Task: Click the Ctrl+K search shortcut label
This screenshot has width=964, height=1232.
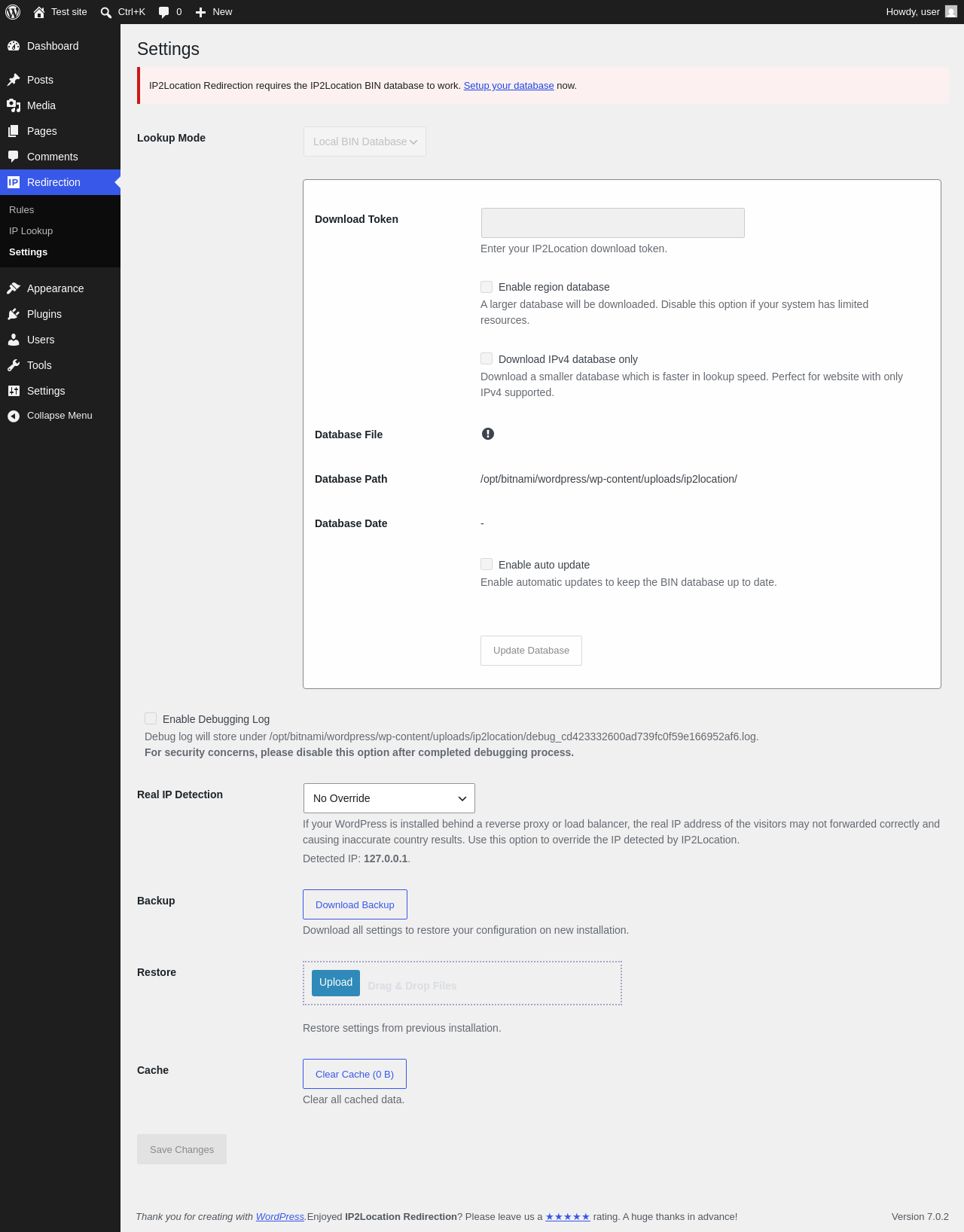Action: [132, 12]
